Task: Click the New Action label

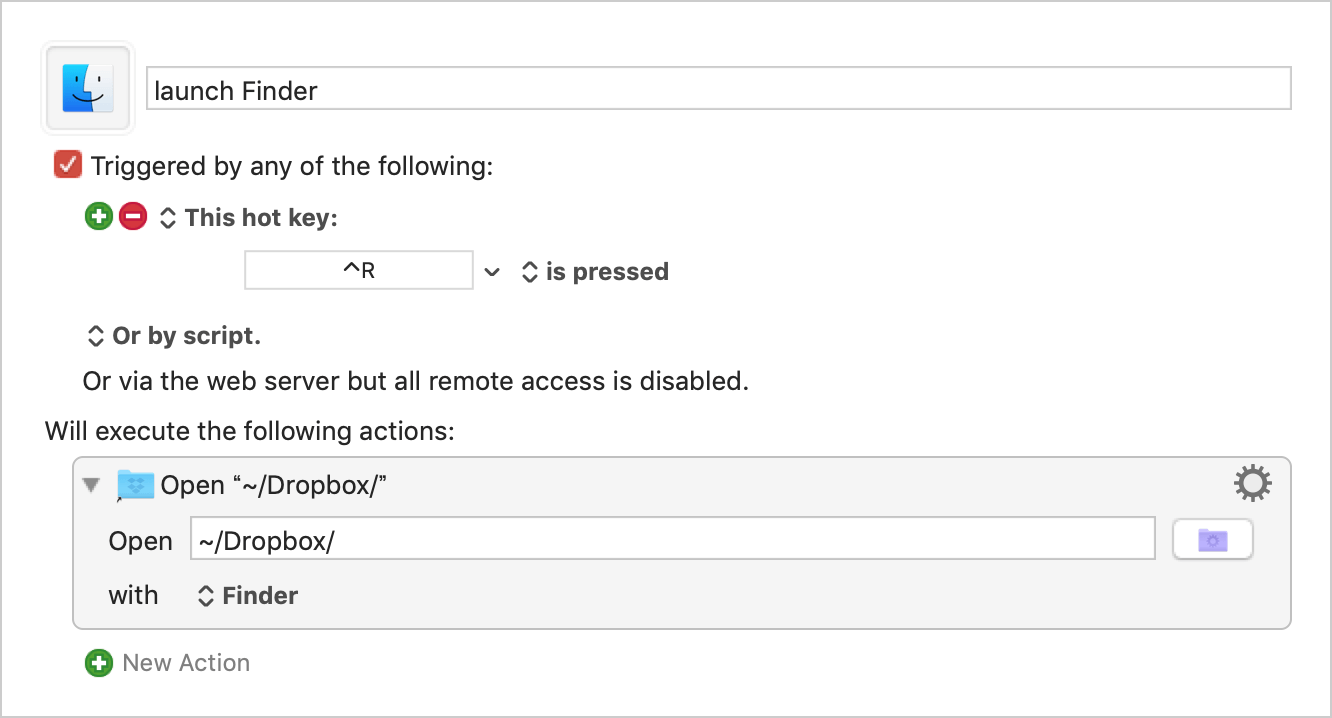Action: (x=186, y=663)
